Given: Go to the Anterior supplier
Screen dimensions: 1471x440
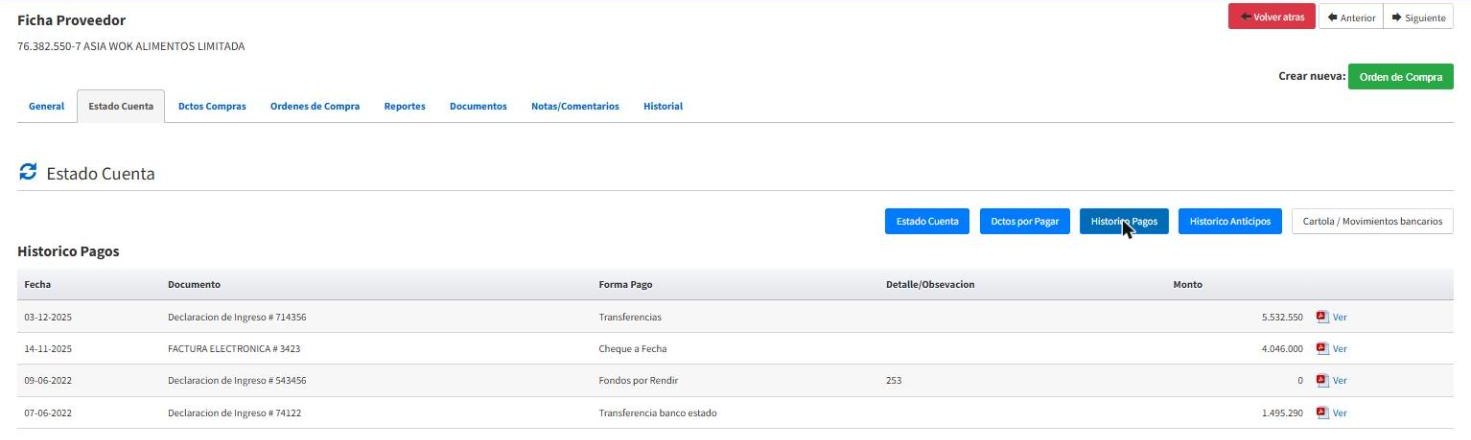Looking at the screenshot, I should (1351, 17).
